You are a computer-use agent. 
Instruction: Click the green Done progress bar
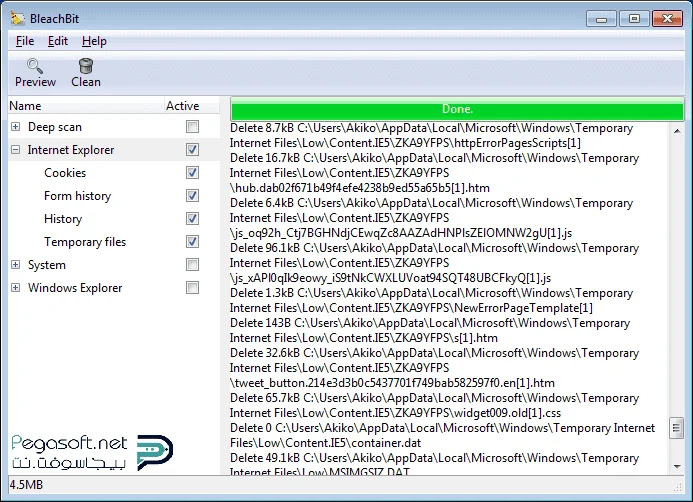457,109
